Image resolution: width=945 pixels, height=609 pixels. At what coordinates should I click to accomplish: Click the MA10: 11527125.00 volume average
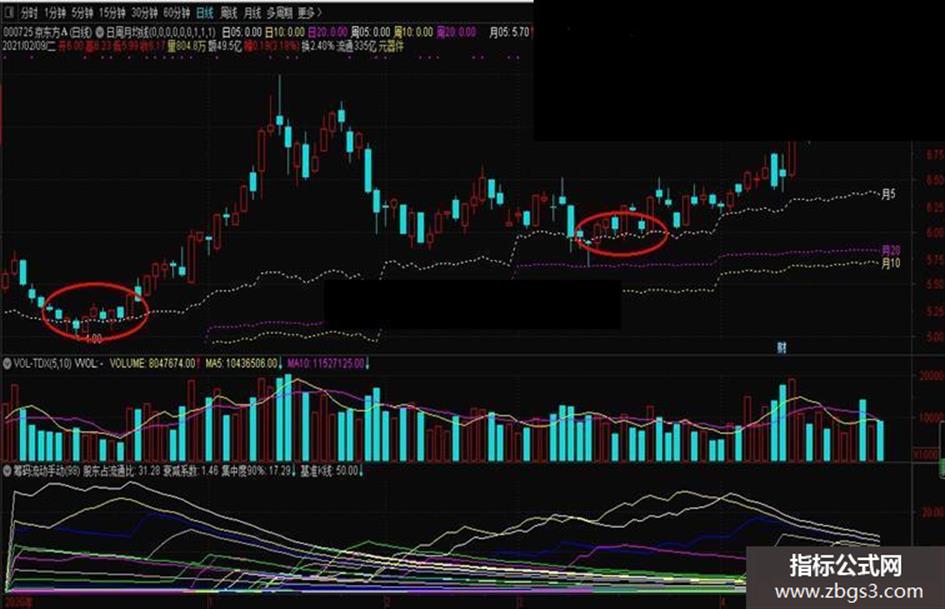[325, 363]
